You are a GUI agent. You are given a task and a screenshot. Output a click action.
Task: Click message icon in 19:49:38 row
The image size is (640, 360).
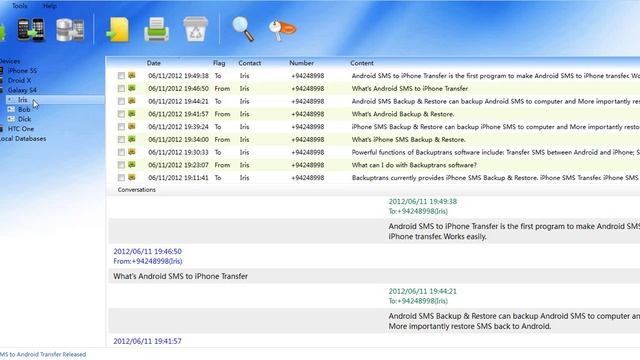coord(131,75)
